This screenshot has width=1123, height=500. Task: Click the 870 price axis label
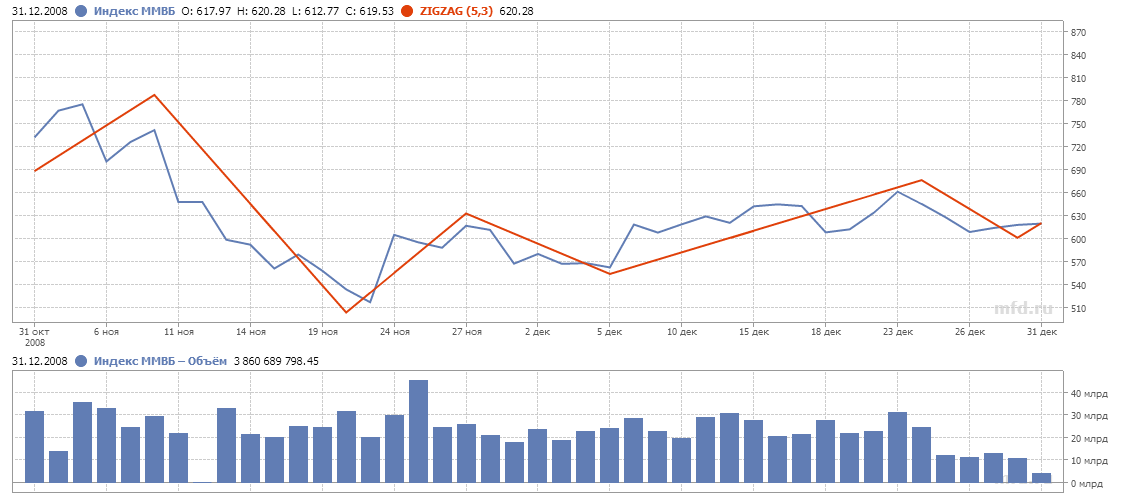(1078, 33)
